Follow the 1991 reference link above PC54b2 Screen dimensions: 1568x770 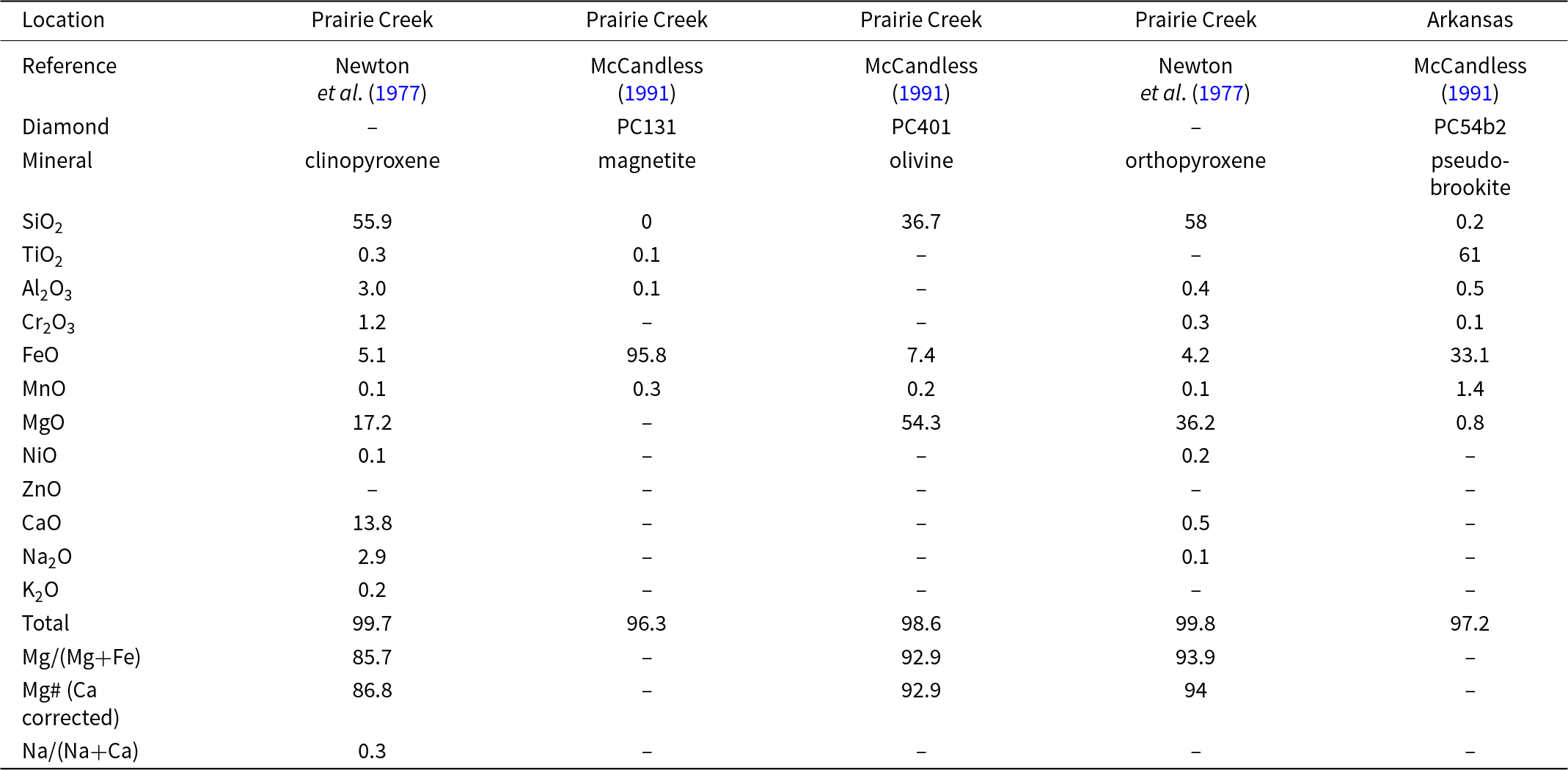tap(1470, 94)
